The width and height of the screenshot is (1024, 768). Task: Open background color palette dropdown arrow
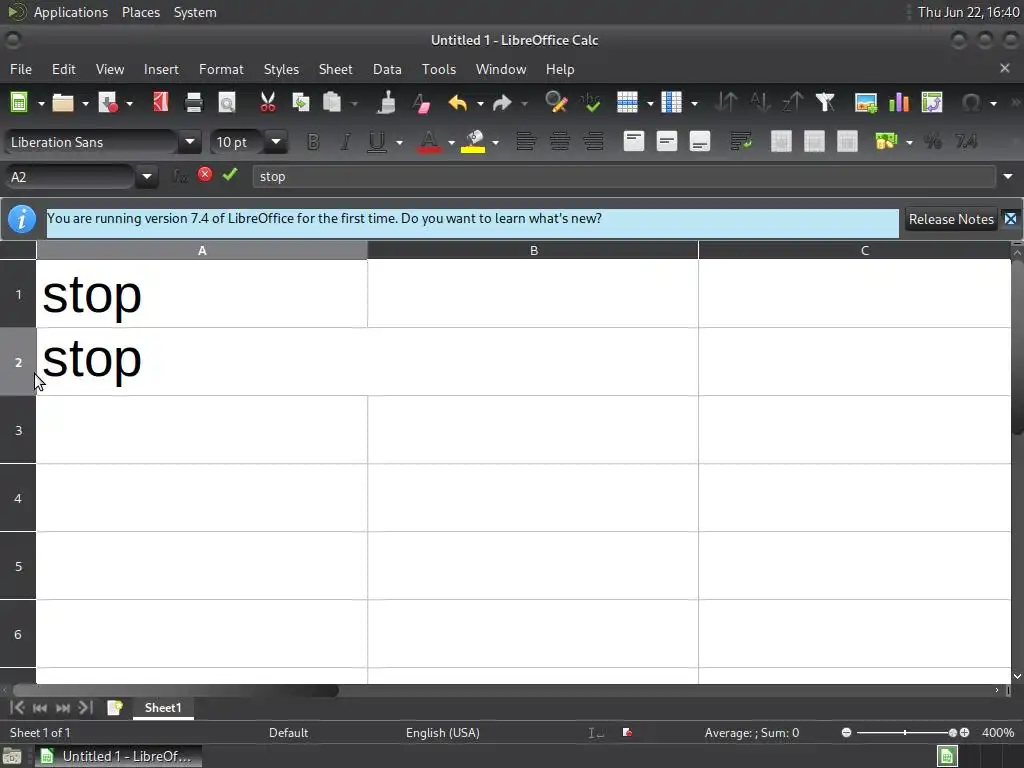[x=496, y=142]
